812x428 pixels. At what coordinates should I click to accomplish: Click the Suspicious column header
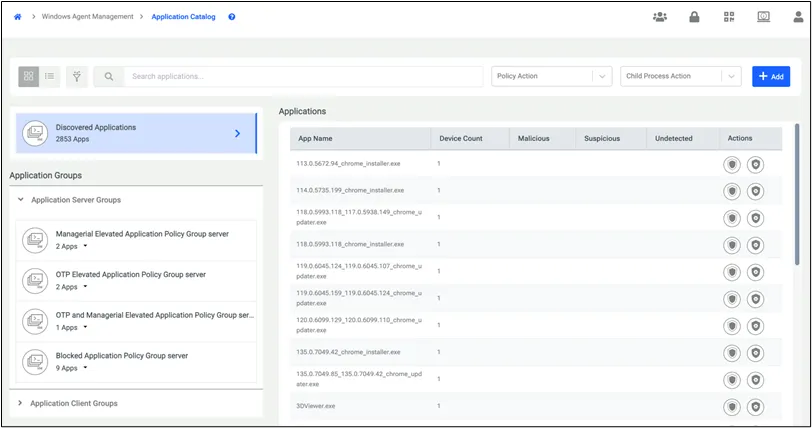(x=611, y=138)
